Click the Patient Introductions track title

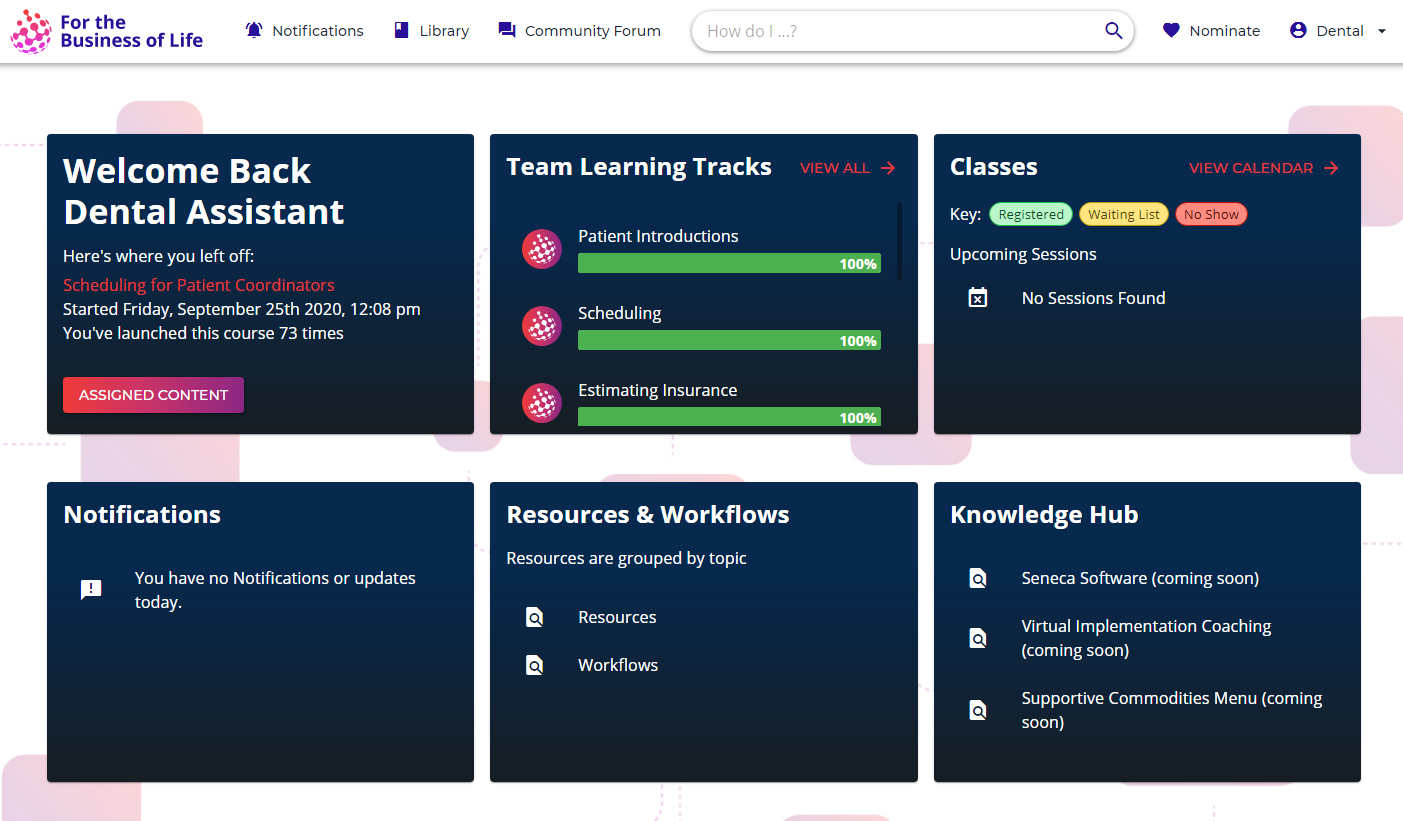(x=658, y=236)
